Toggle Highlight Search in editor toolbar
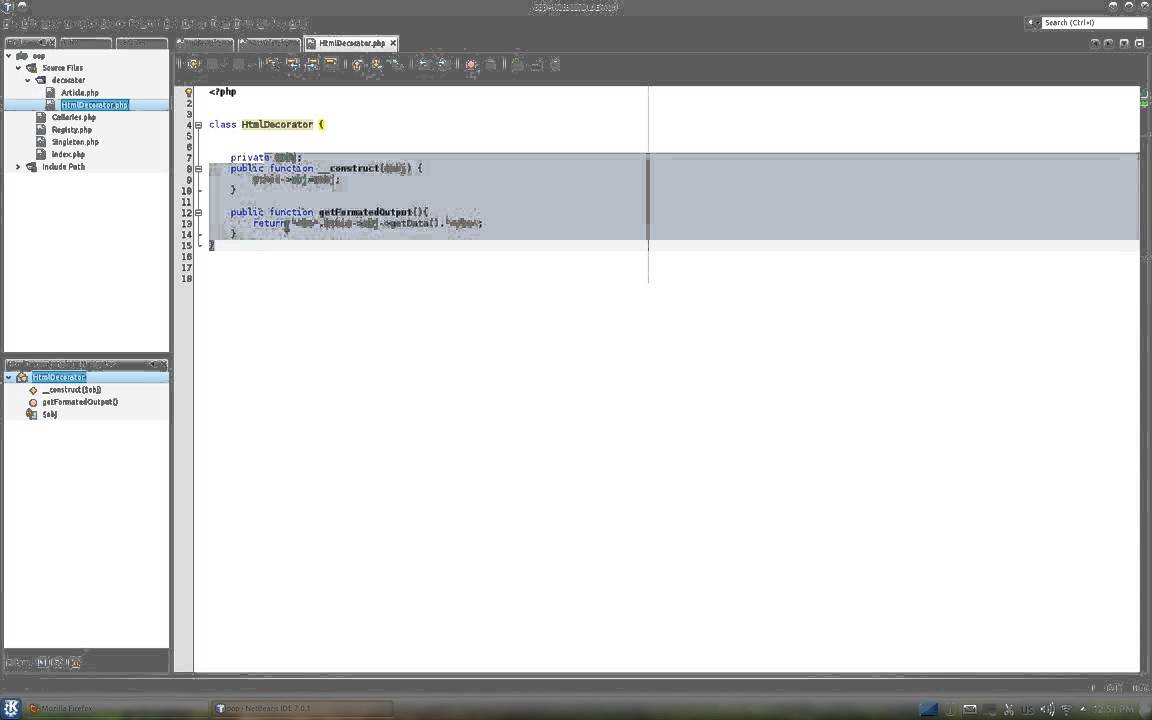This screenshot has height=720, width=1152. point(331,65)
